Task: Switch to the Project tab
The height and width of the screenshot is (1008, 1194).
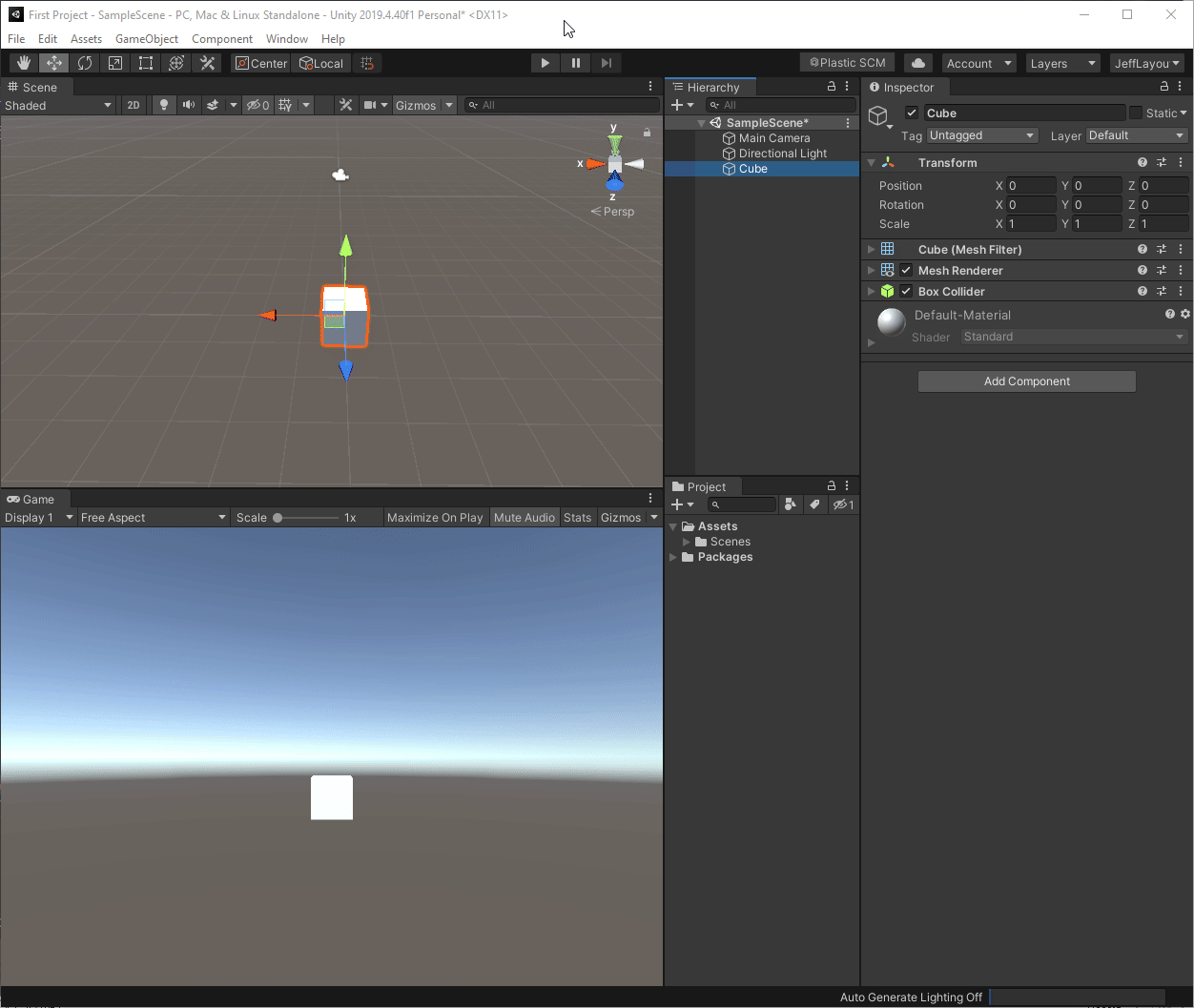Action: [703, 486]
